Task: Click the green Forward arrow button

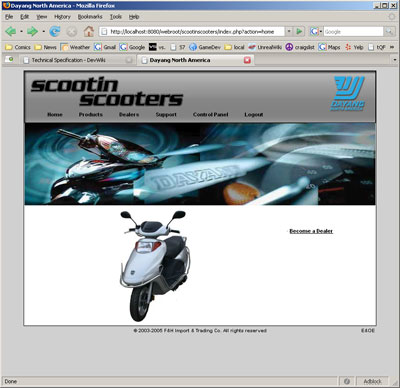Action: (32, 32)
